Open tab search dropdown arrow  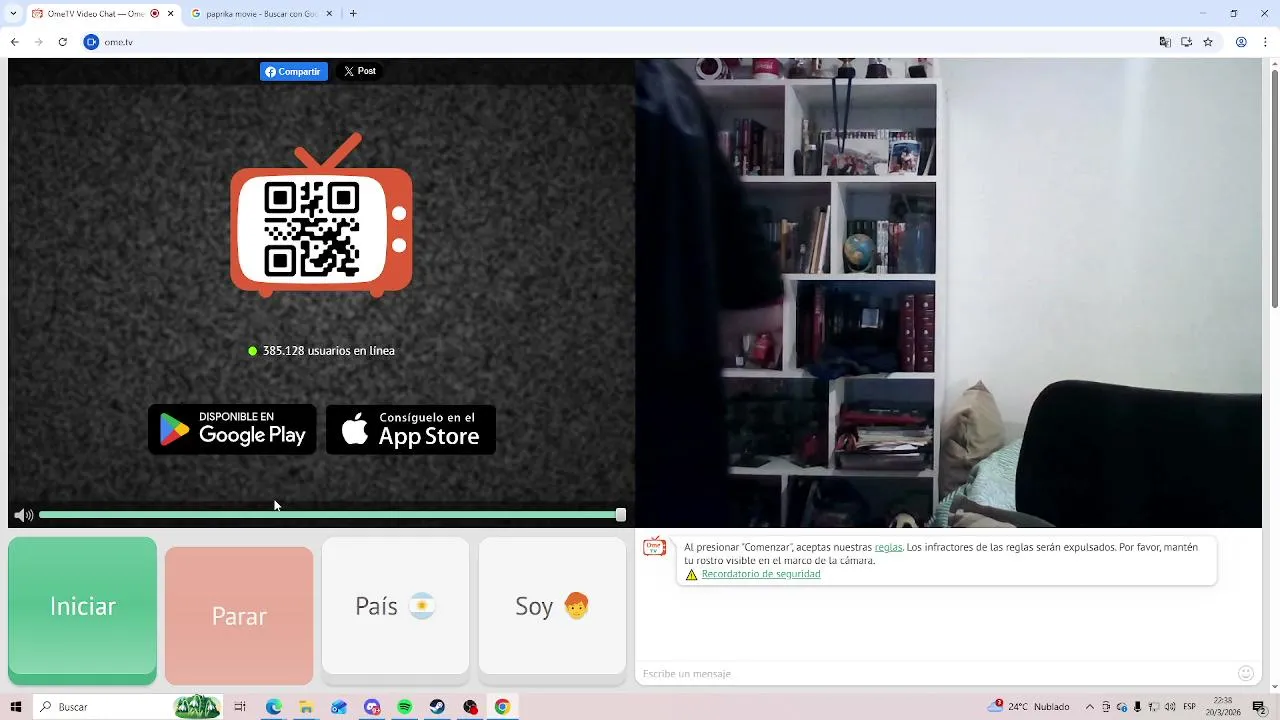[x=13, y=14]
